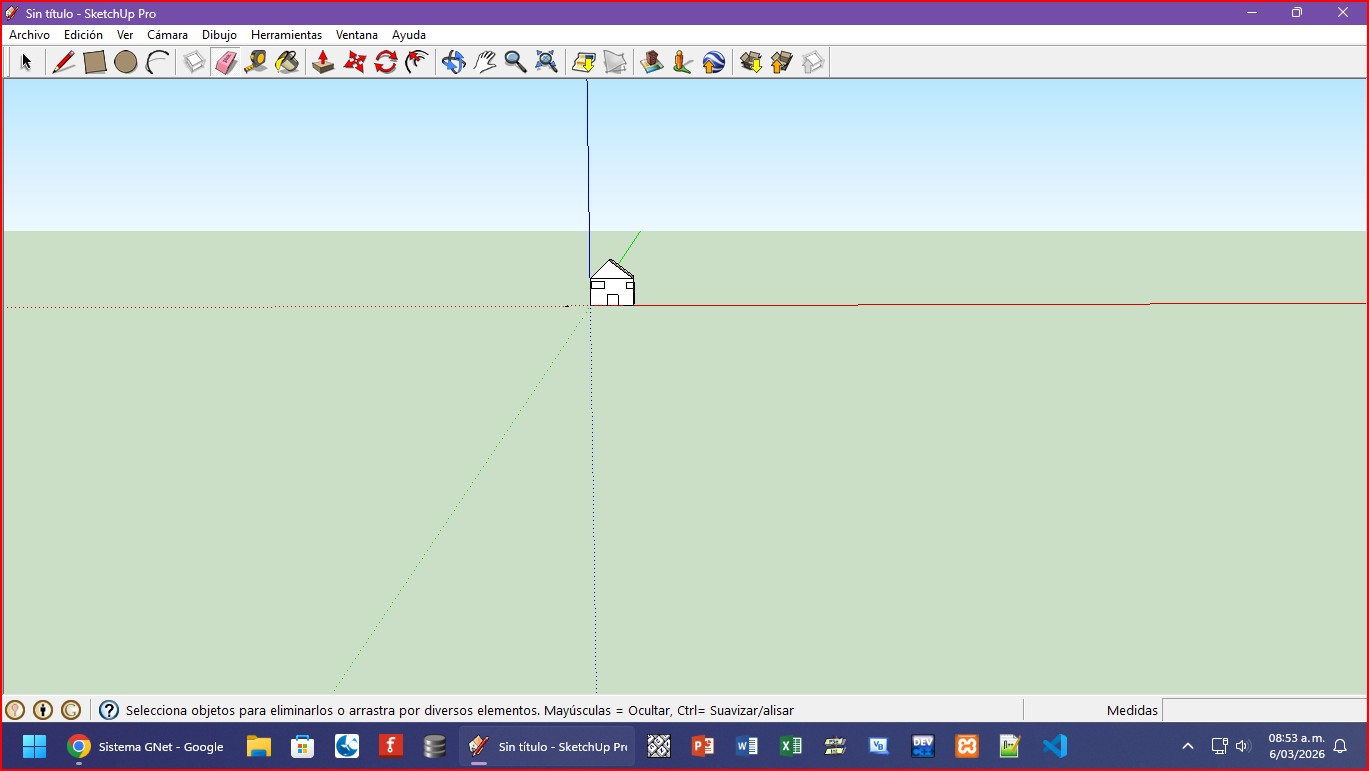Activate the Tape Measure tool
Image resolution: width=1369 pixels, height=771 pixels.
pos(256,62)
